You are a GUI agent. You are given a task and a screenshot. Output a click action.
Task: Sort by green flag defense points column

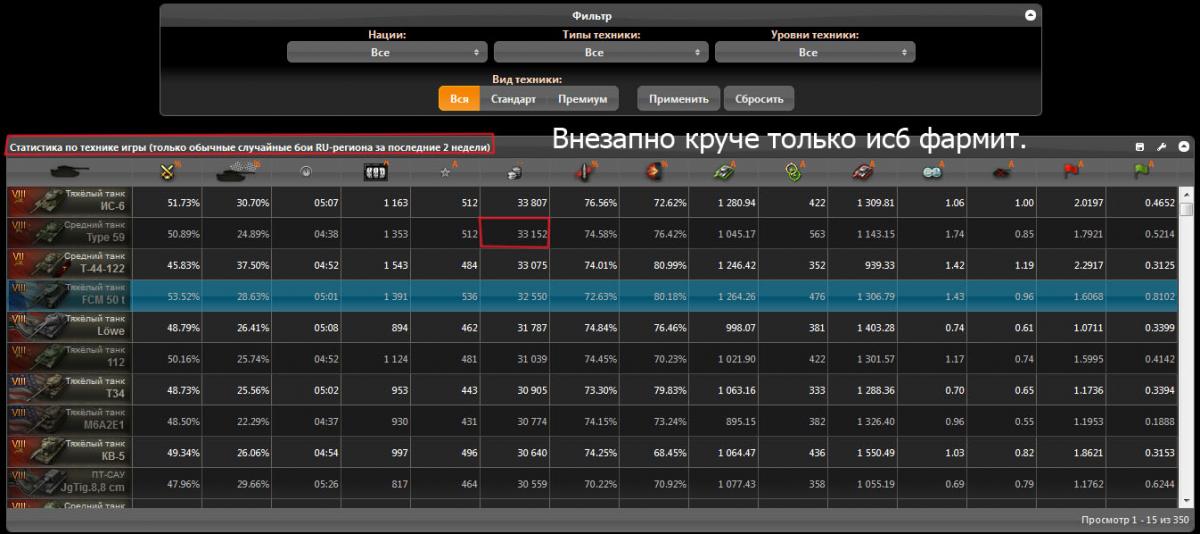point(1141,172)
